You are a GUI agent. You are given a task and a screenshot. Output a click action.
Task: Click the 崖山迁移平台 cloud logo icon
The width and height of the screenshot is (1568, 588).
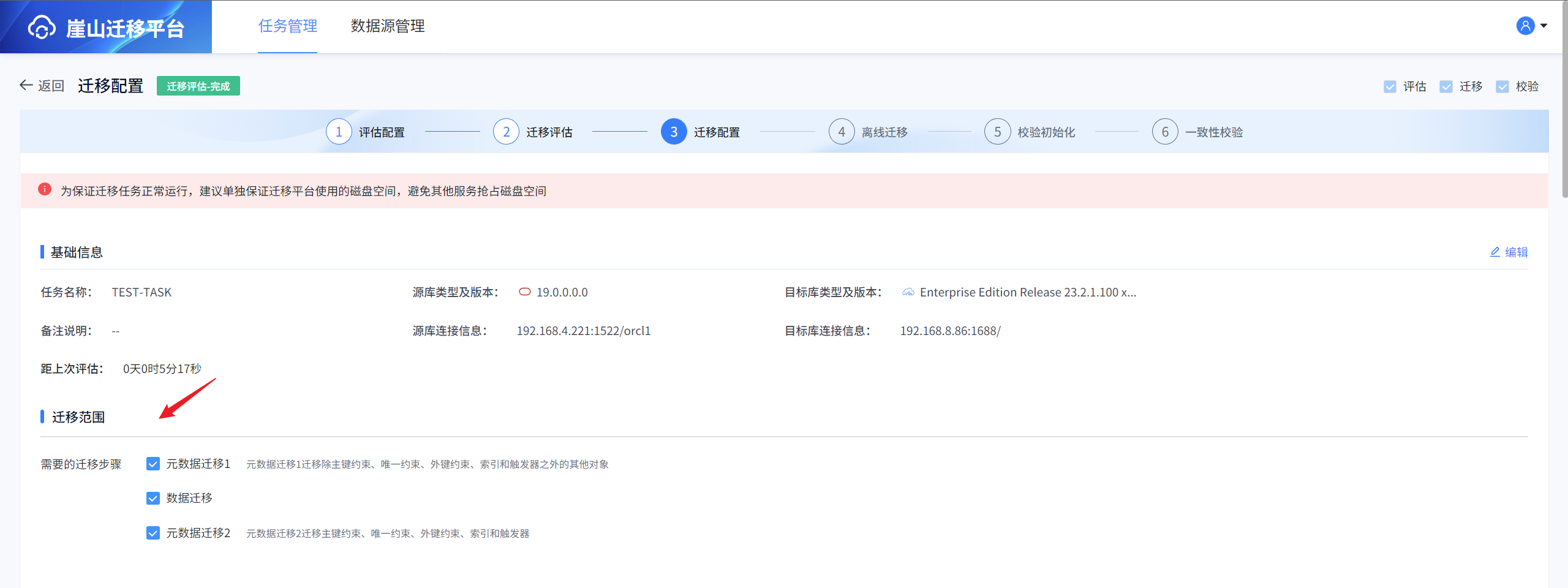tap(42, 28)
